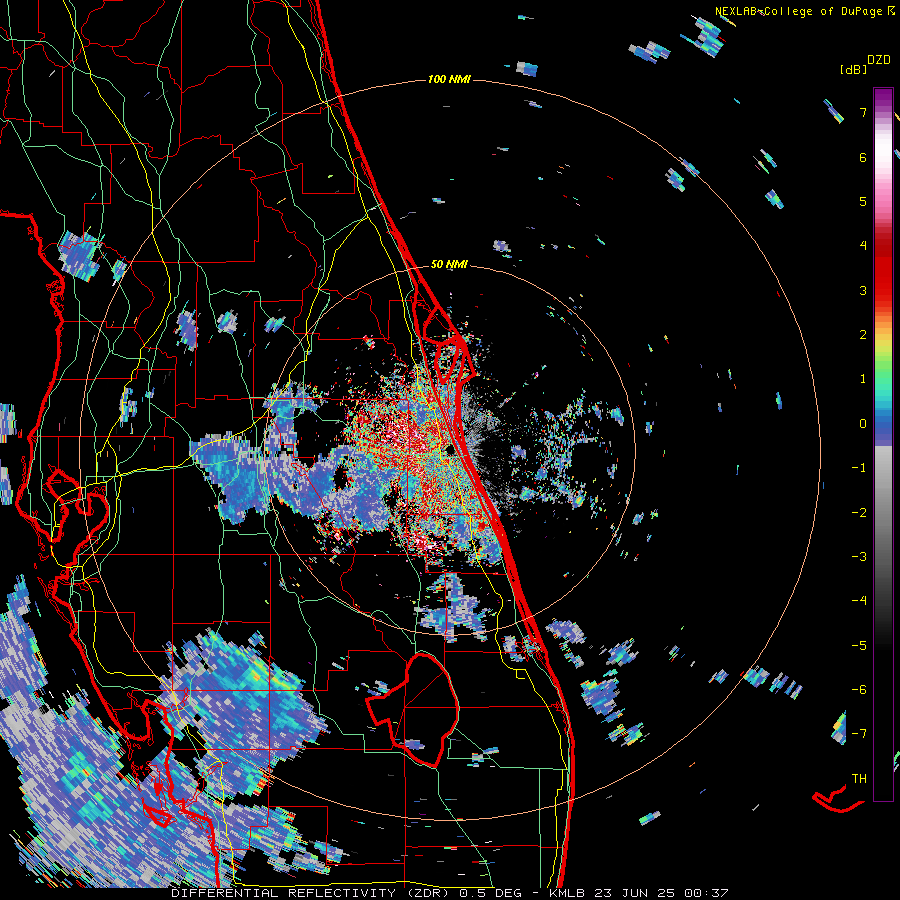The image size is (900, 900).
Task: Click the white section of the color bar
Action: (x=883, y=150)
